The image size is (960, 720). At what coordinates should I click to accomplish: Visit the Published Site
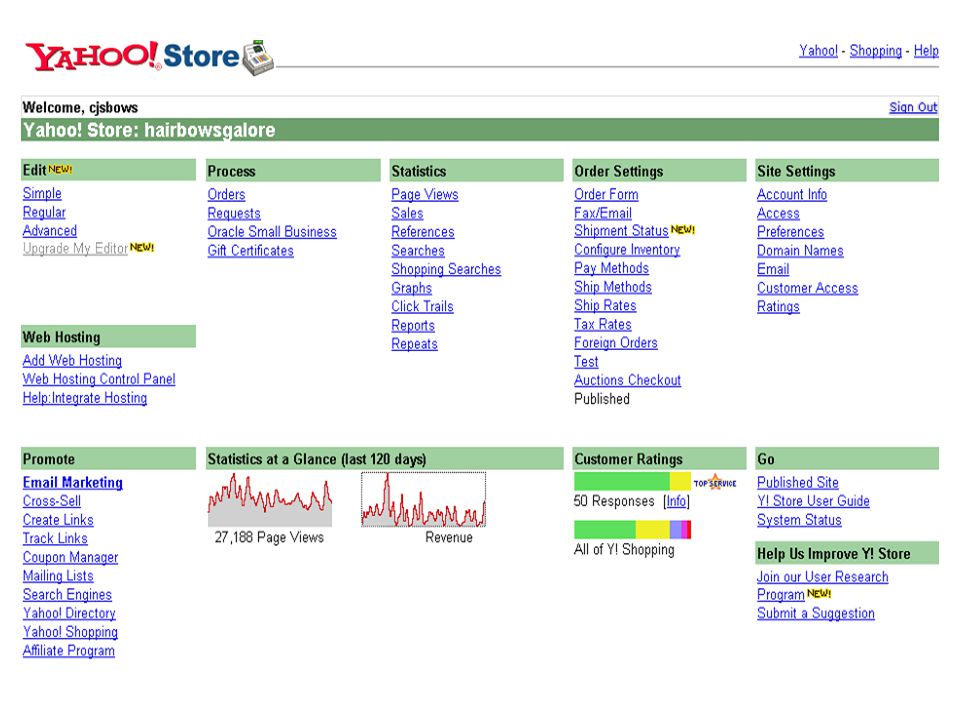pos(798,482)
